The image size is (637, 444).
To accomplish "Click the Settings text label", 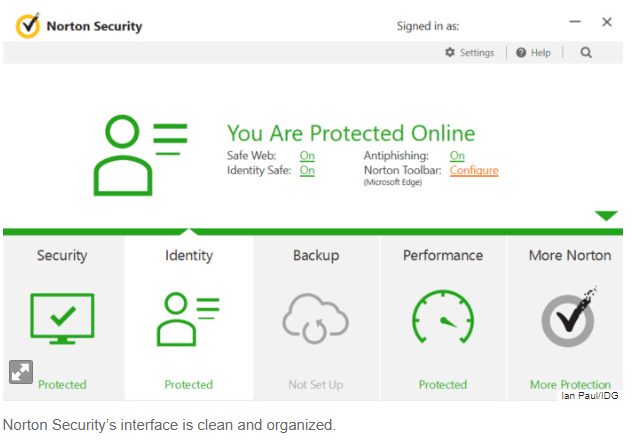I will coord(477,53).
